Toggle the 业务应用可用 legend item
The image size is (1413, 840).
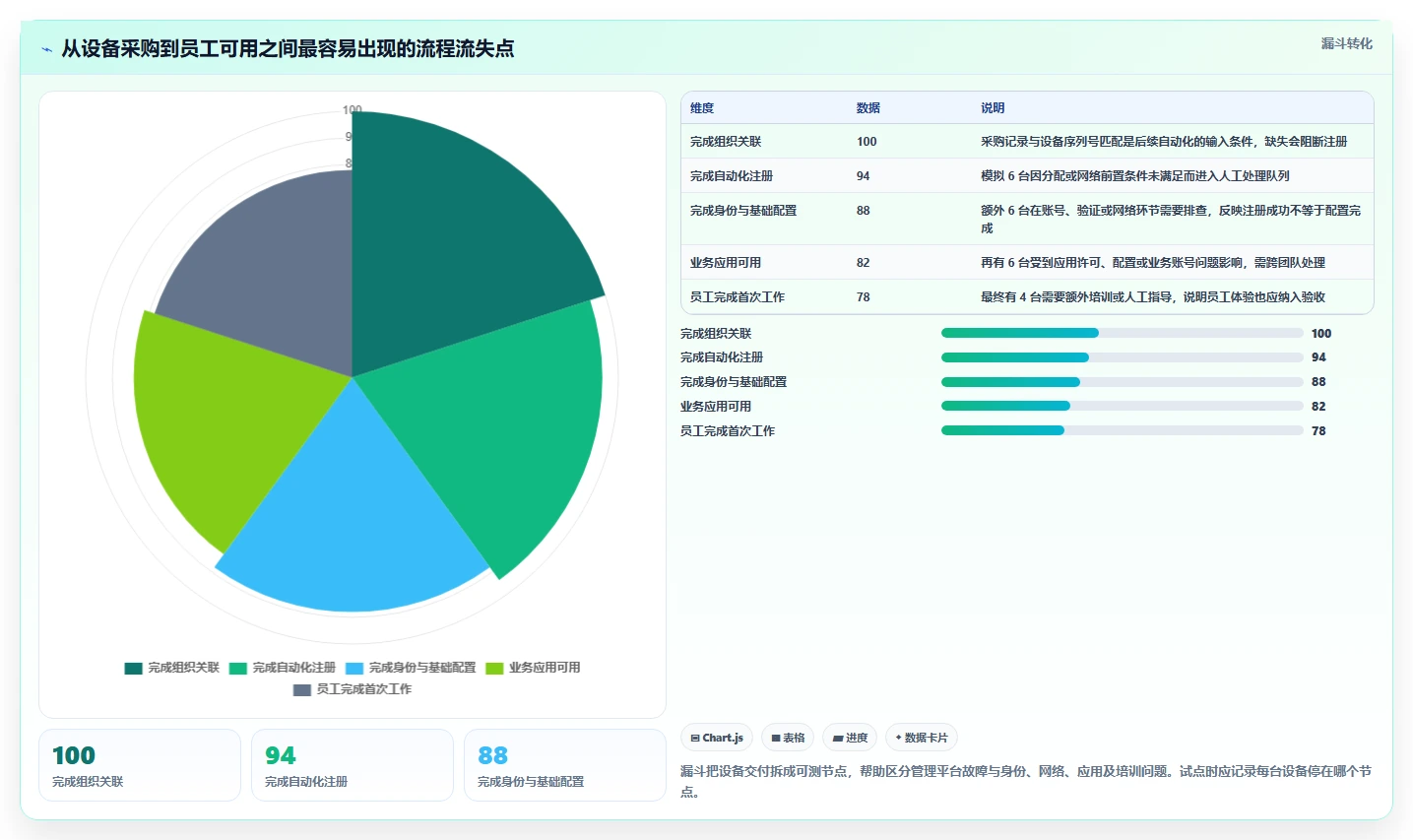click(x=533, y=668)
